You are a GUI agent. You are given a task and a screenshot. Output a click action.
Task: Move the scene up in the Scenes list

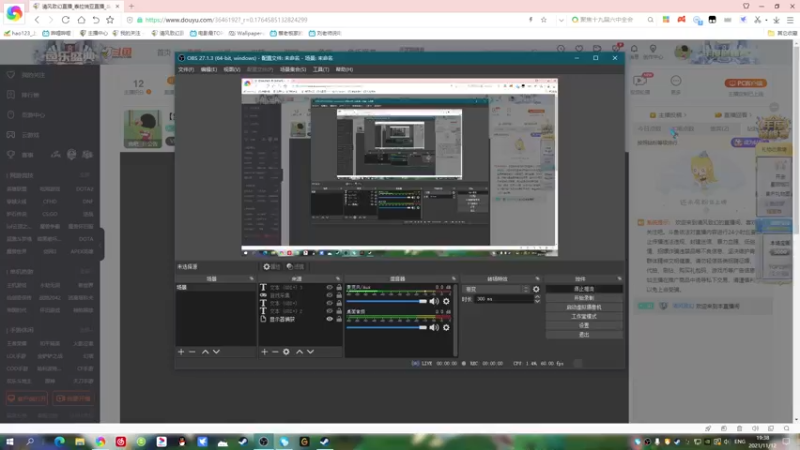pyautogui.click(x=205, y=352)
